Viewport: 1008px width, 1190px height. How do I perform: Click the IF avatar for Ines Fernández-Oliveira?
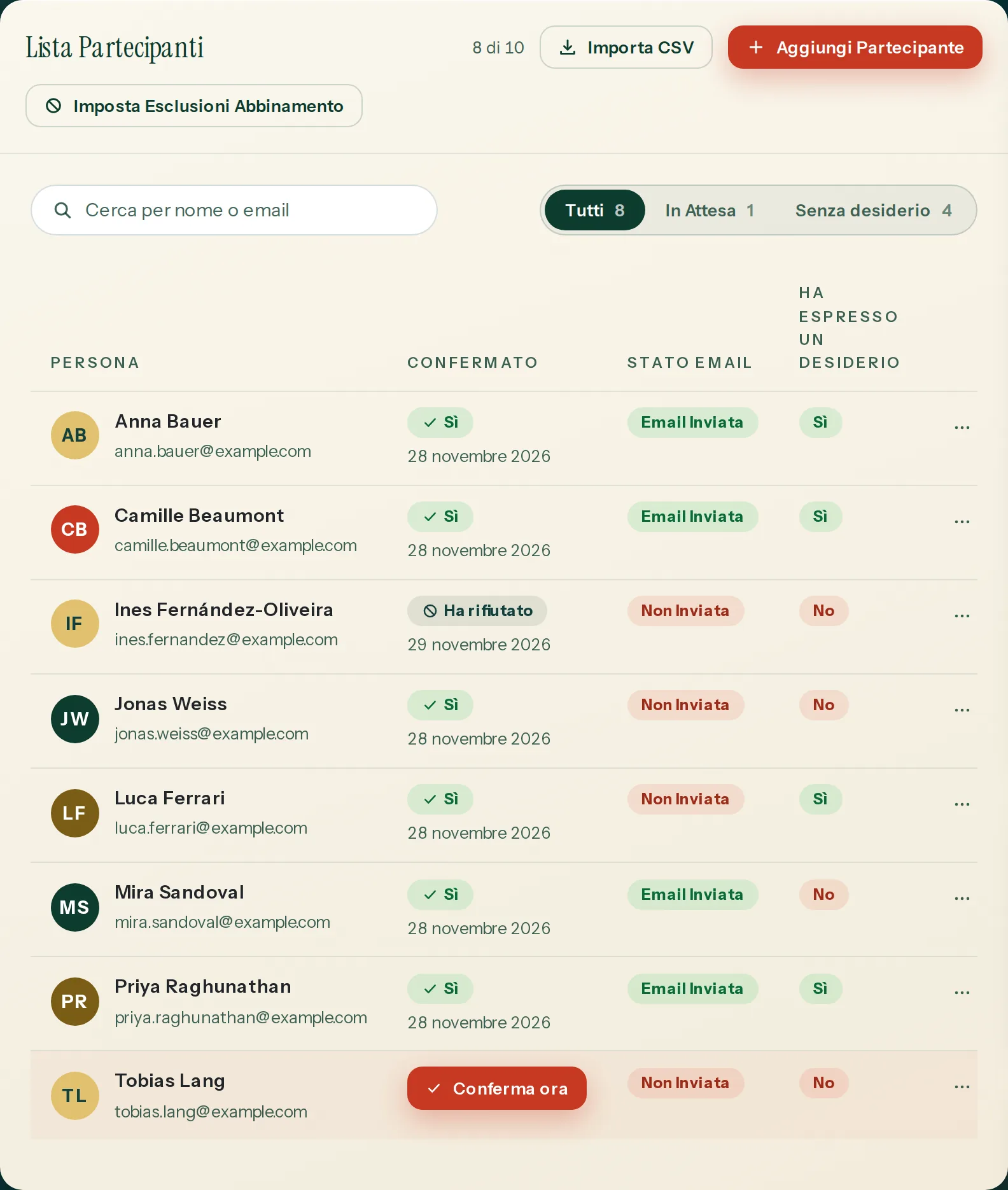click(75, 624)
